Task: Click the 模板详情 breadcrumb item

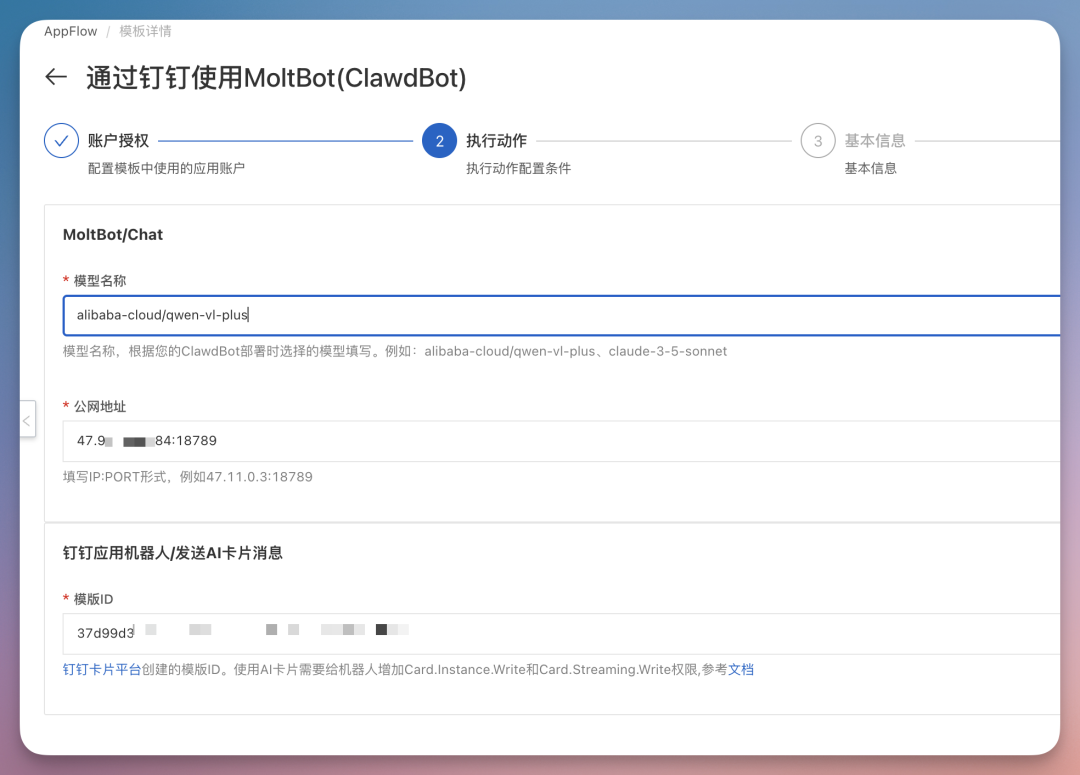Action: click(x=147, y=31)
